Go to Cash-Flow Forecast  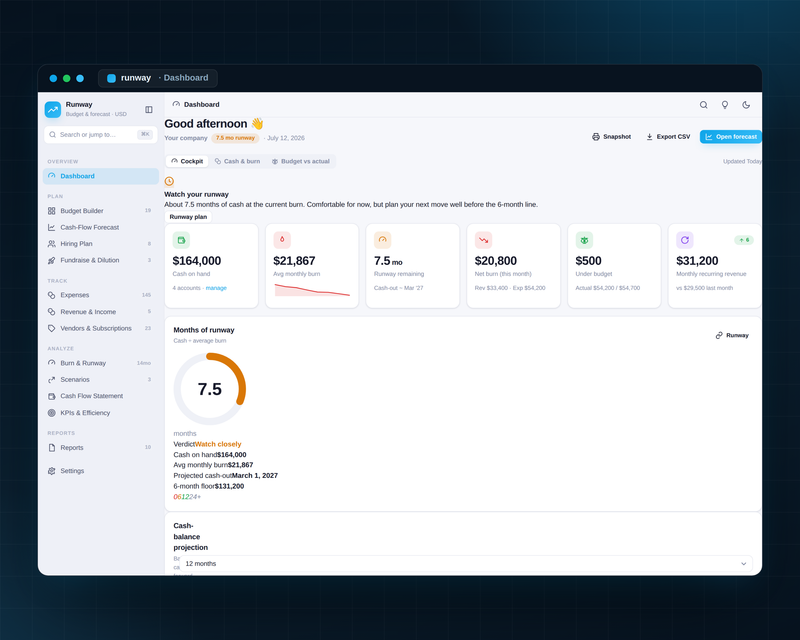[x=101, y=227]
